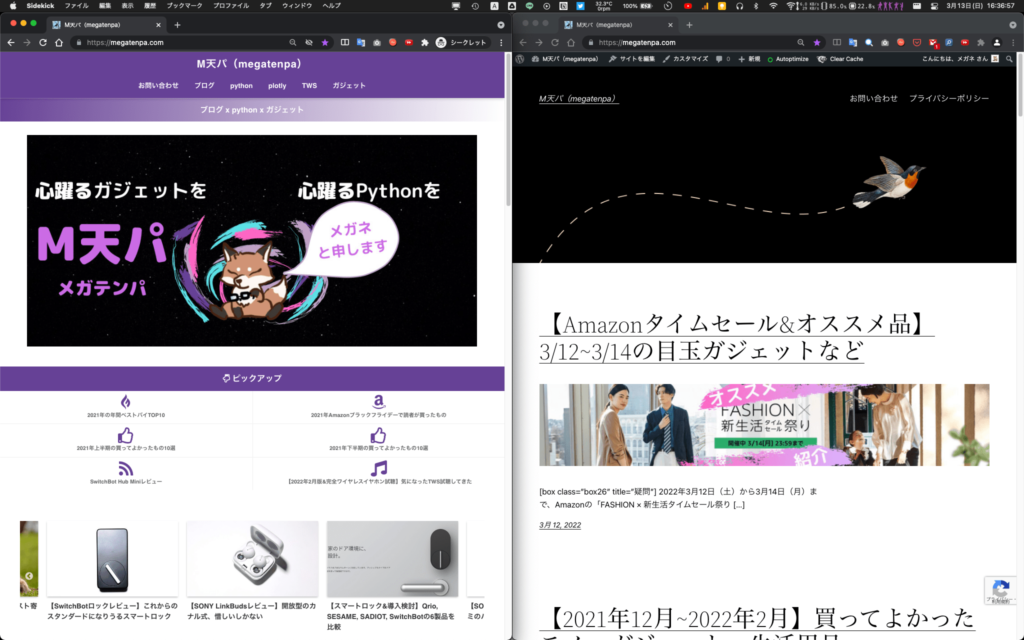1024x640 pixels.
Task: Select お問い合わせ in purple navigation menu
Action: click(x=158, y=86)
